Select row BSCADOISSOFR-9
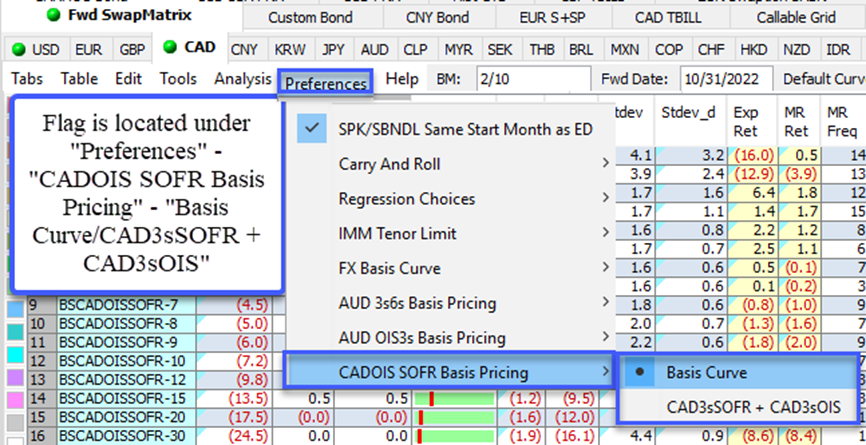Viewport: 866px width, 445px height. (x=126, y=342)
